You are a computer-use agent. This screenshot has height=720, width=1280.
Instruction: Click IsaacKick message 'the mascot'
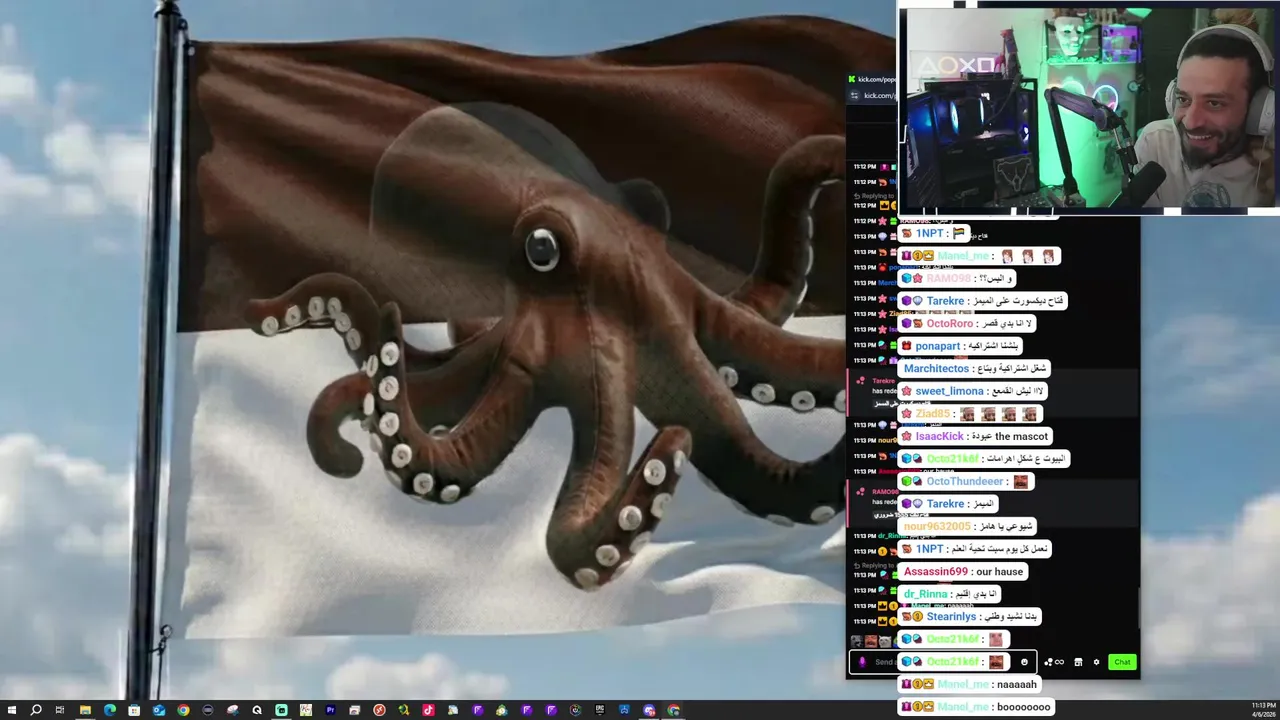(x=976, y=436)
